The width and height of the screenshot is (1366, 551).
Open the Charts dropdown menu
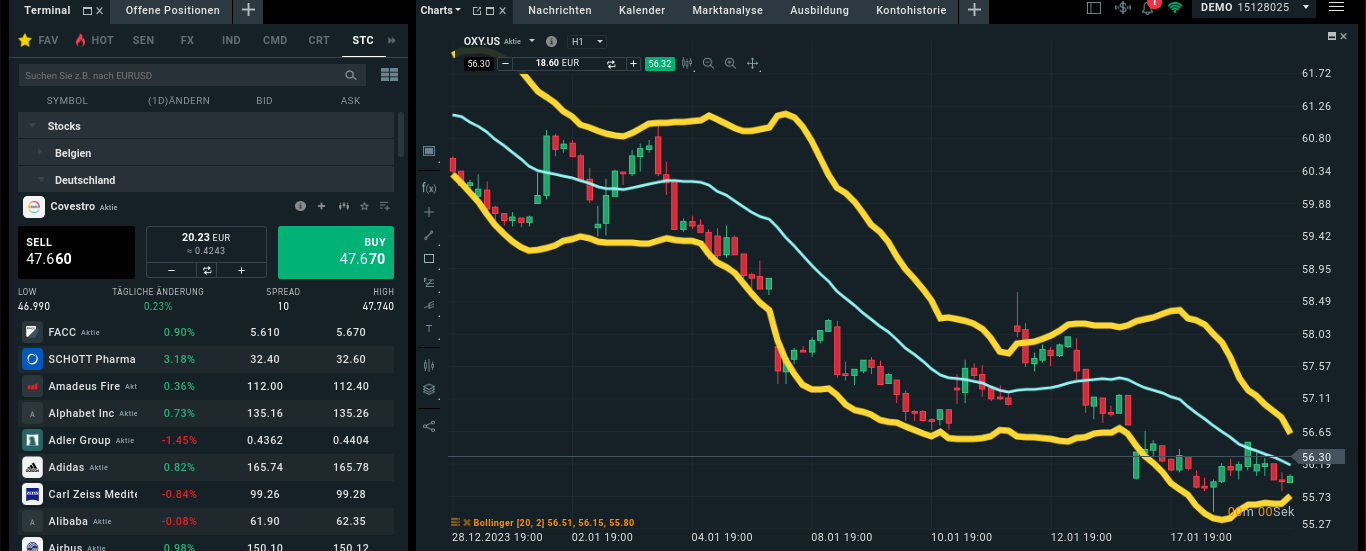click(x=441, y=10)
